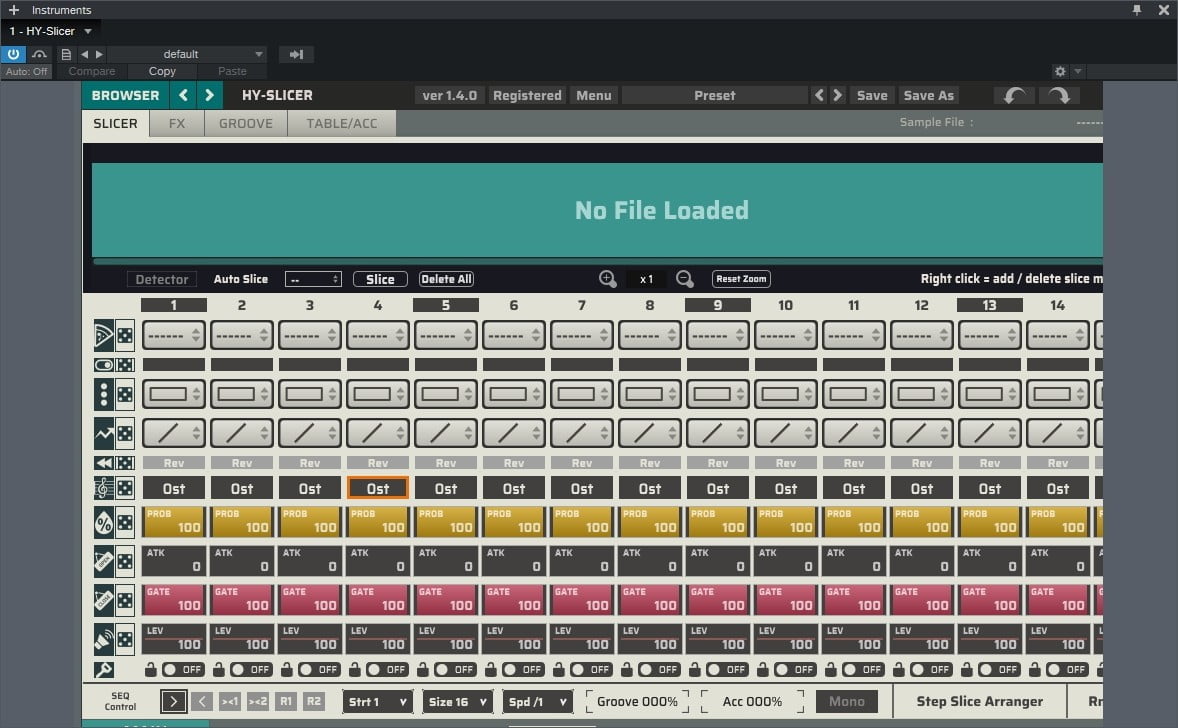Screen dimensions: 1178x728
Task: Click the slice select row icon
Action: click(104, 335)
